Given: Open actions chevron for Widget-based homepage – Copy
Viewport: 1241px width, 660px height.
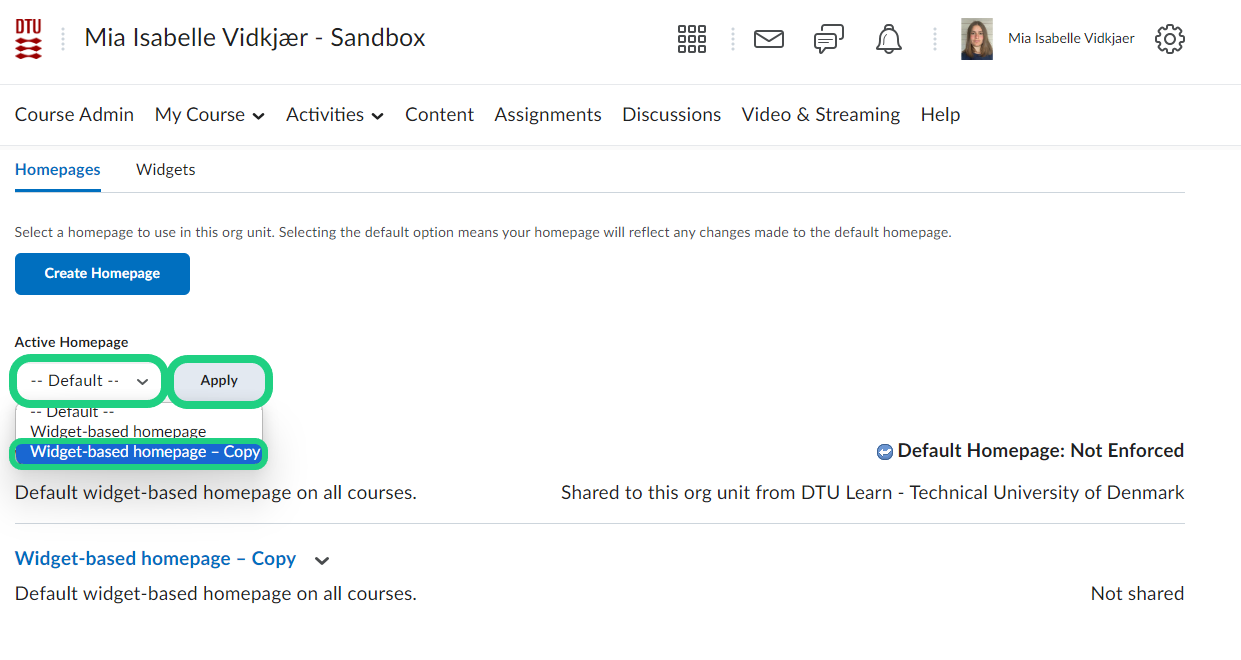Looking at the screenshot, I should (322, 560).
